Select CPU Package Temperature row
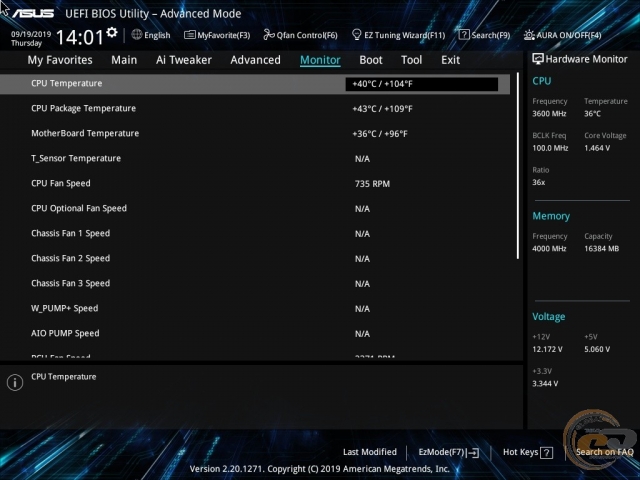 pyautogui.click(x=255, y=109)
